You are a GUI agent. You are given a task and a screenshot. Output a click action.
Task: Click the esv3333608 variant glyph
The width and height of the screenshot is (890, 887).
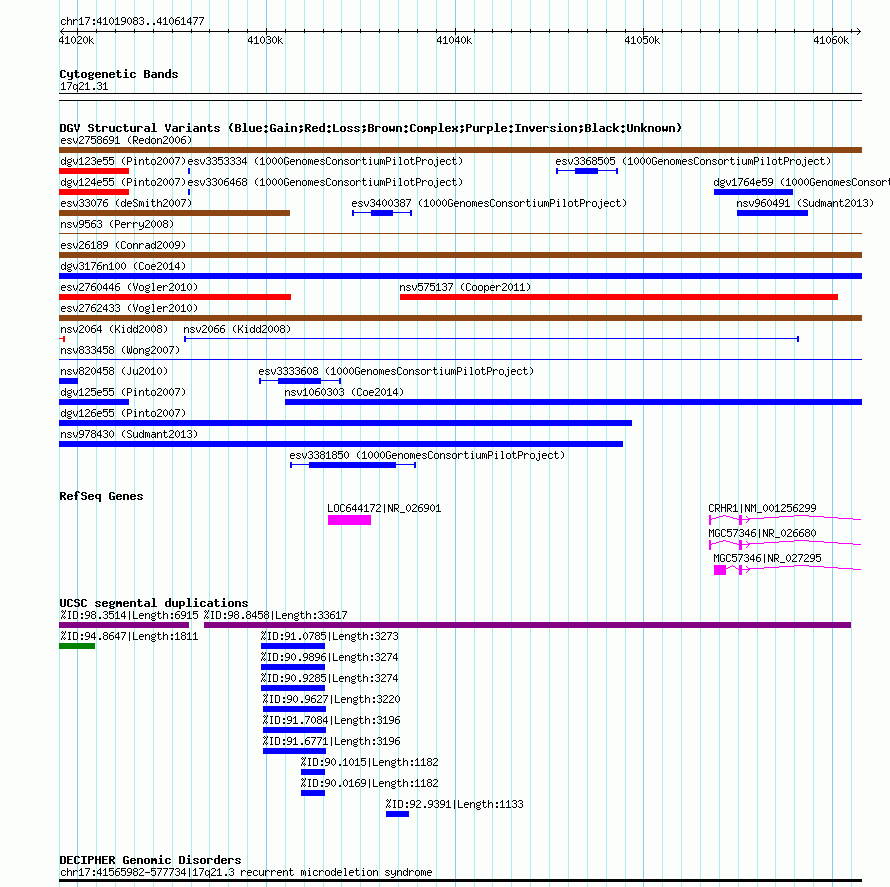[300, 381]
